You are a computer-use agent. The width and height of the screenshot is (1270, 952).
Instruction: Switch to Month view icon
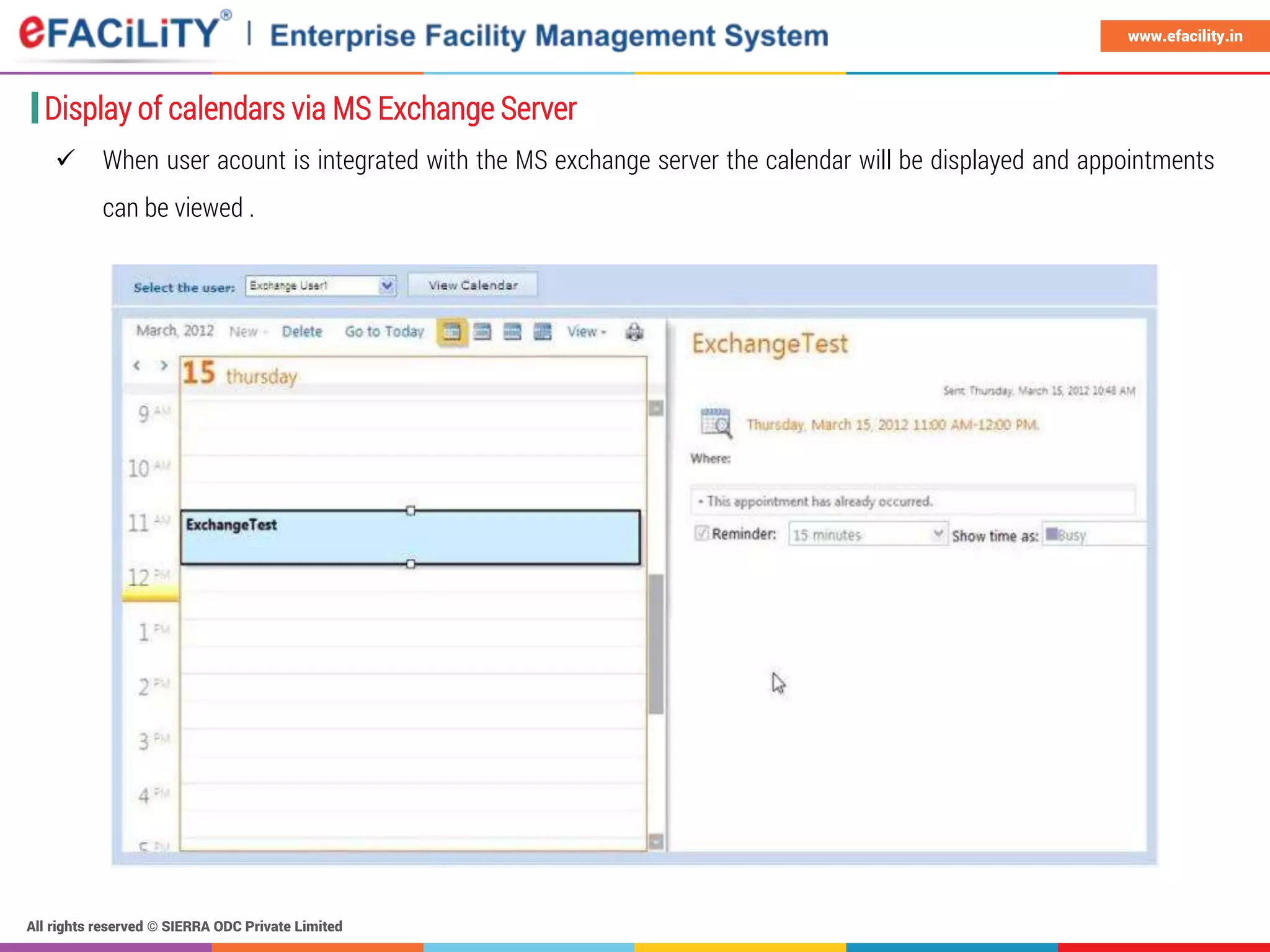coord(543,332)
